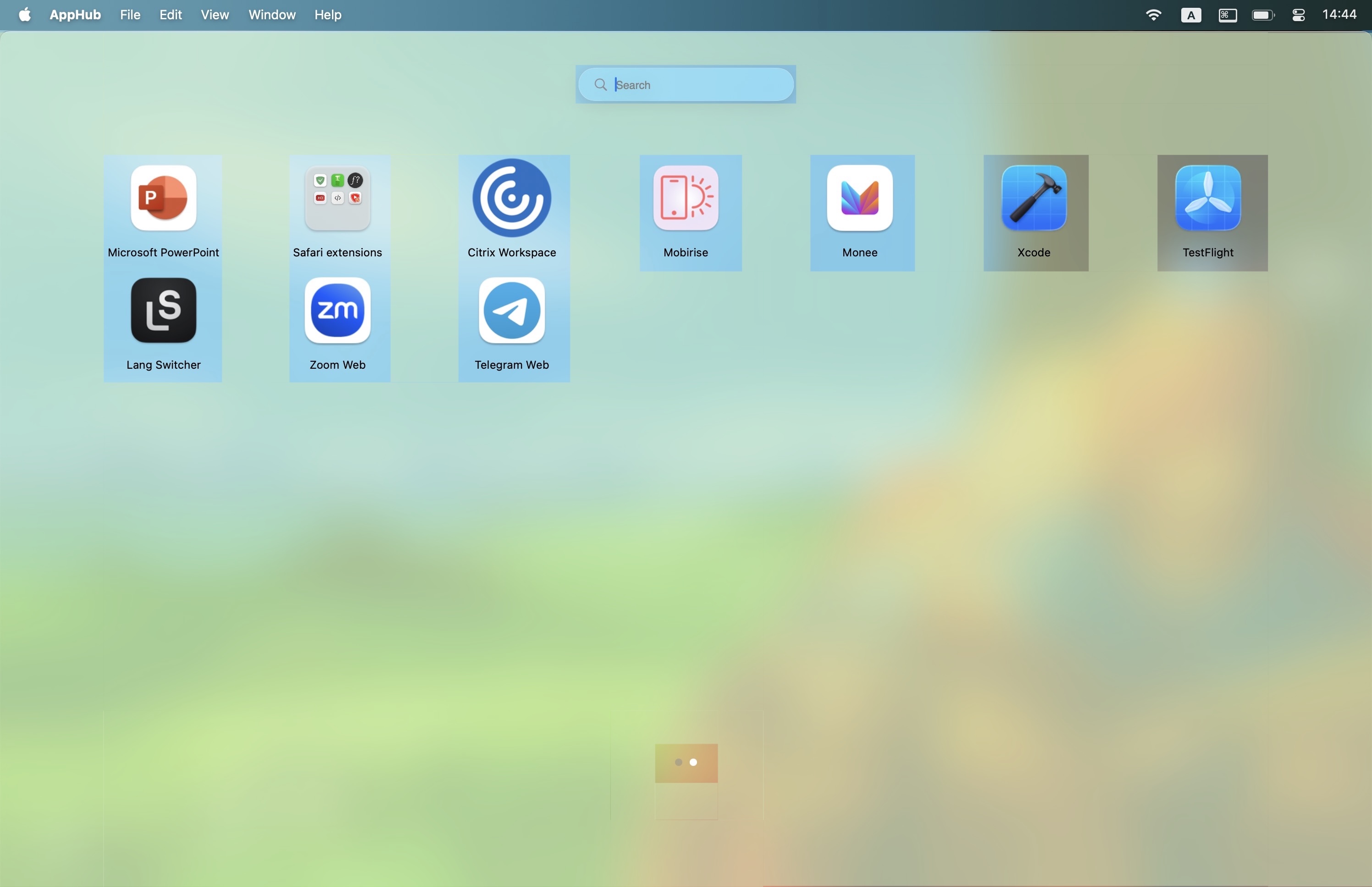The height and width of the screenshot is (887, 1372).
Task: Launch the Mobirise app
Action: click(685, 199)
